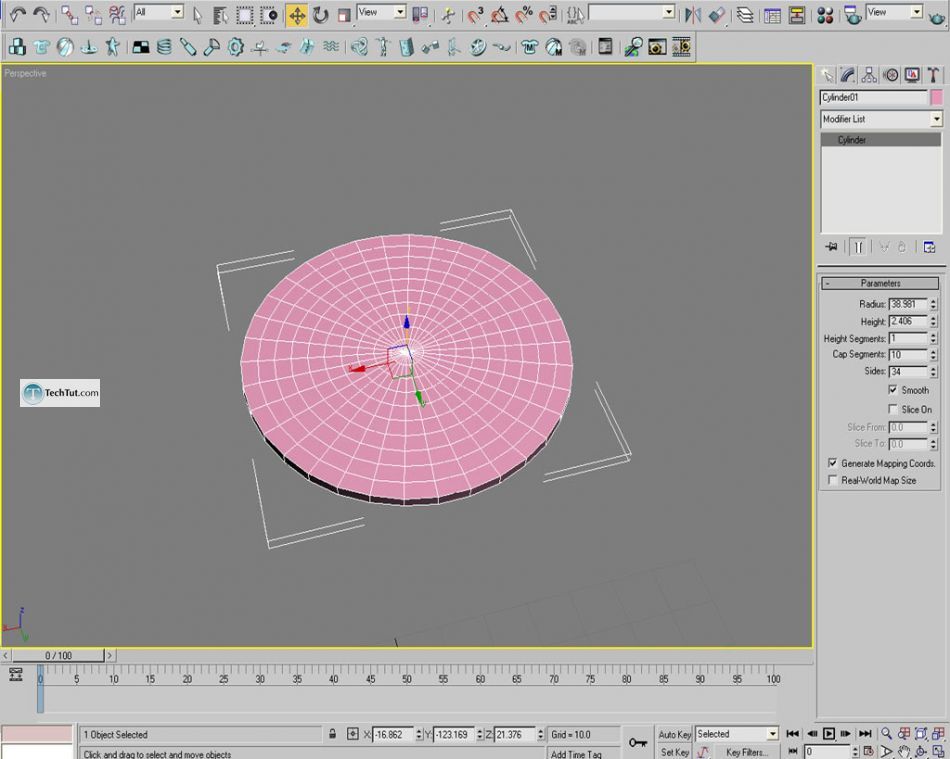Expand the Selected key mode dropdown
This screenshot has height=759, width=950.
[x=771, y=734]
